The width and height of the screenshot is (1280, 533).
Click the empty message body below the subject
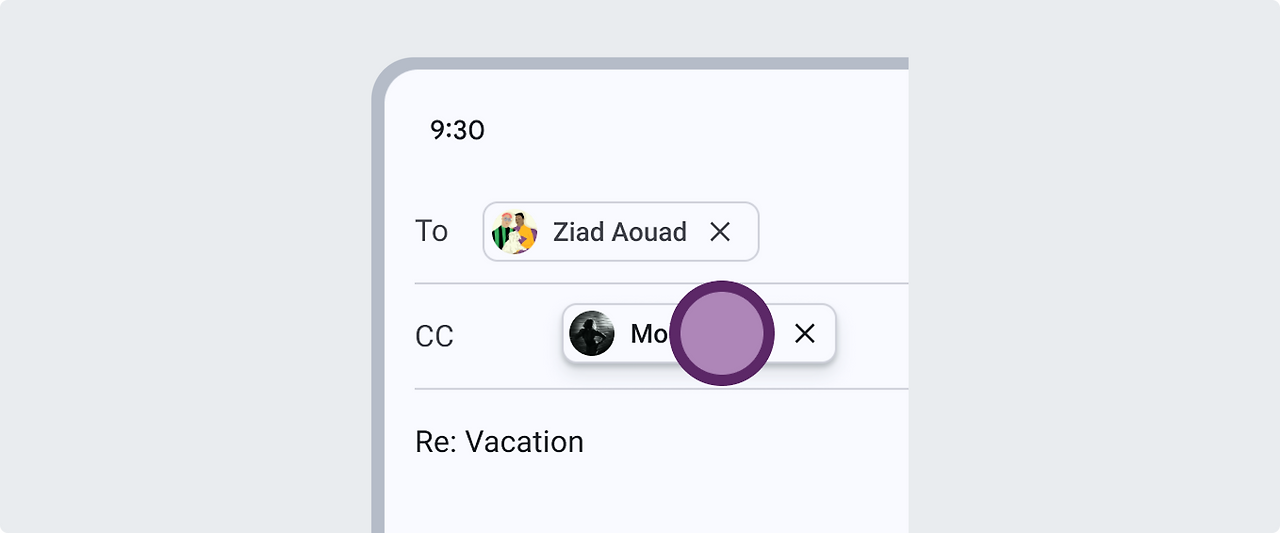(640, 500)
